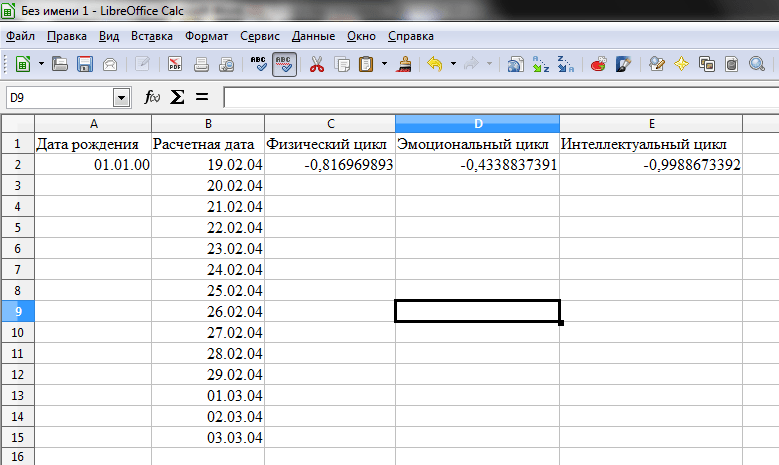Save the document with floppy icon
Image resolution: width=779 pixels, height=465 pixels.
[x=85, y=64]
